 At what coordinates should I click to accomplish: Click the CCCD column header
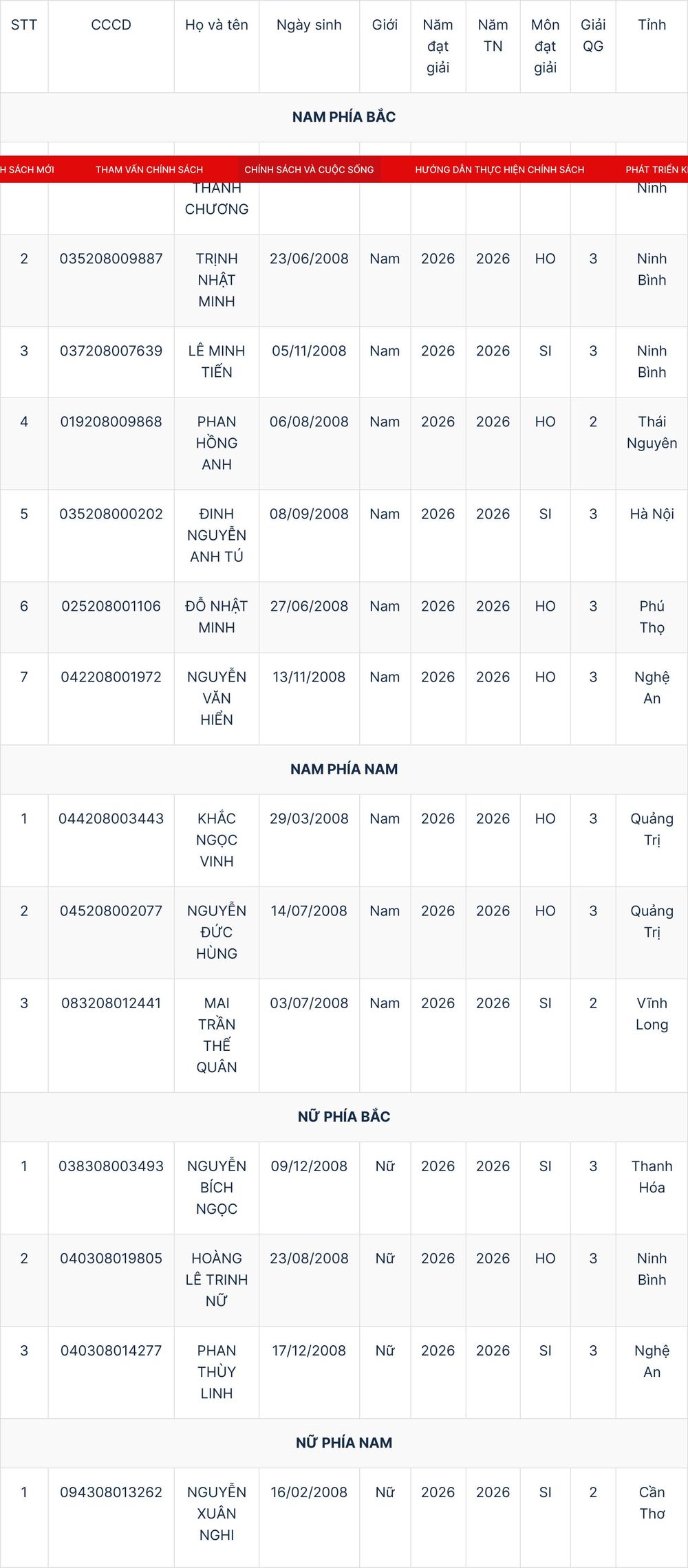tap(111, 25)
